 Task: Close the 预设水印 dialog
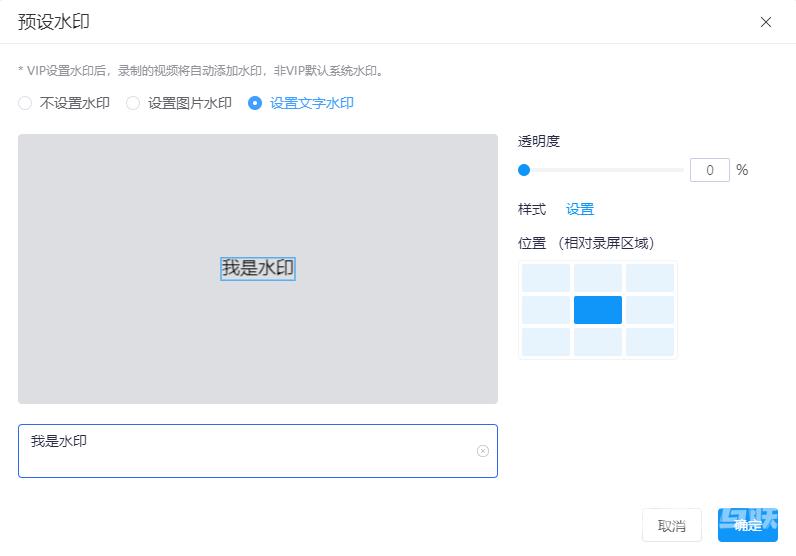point(766,22)
